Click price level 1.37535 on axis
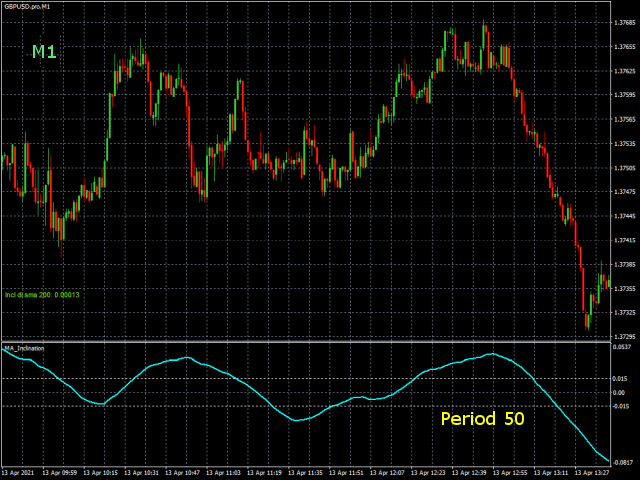Screen dimensions: 640x480 tap(624, 144)
